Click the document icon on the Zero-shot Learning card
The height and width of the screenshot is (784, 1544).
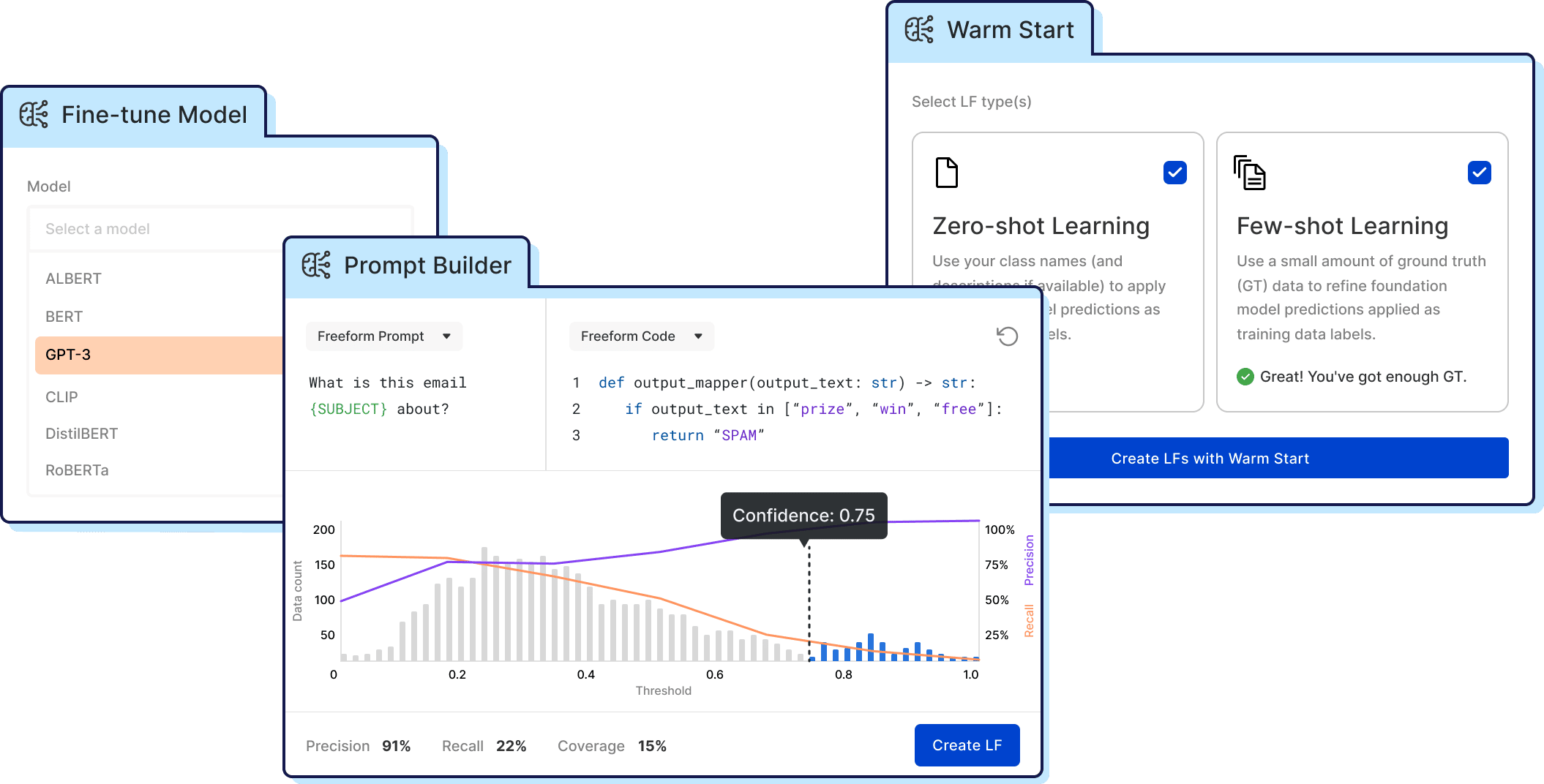pyautogui.click(x=947, y=173)
